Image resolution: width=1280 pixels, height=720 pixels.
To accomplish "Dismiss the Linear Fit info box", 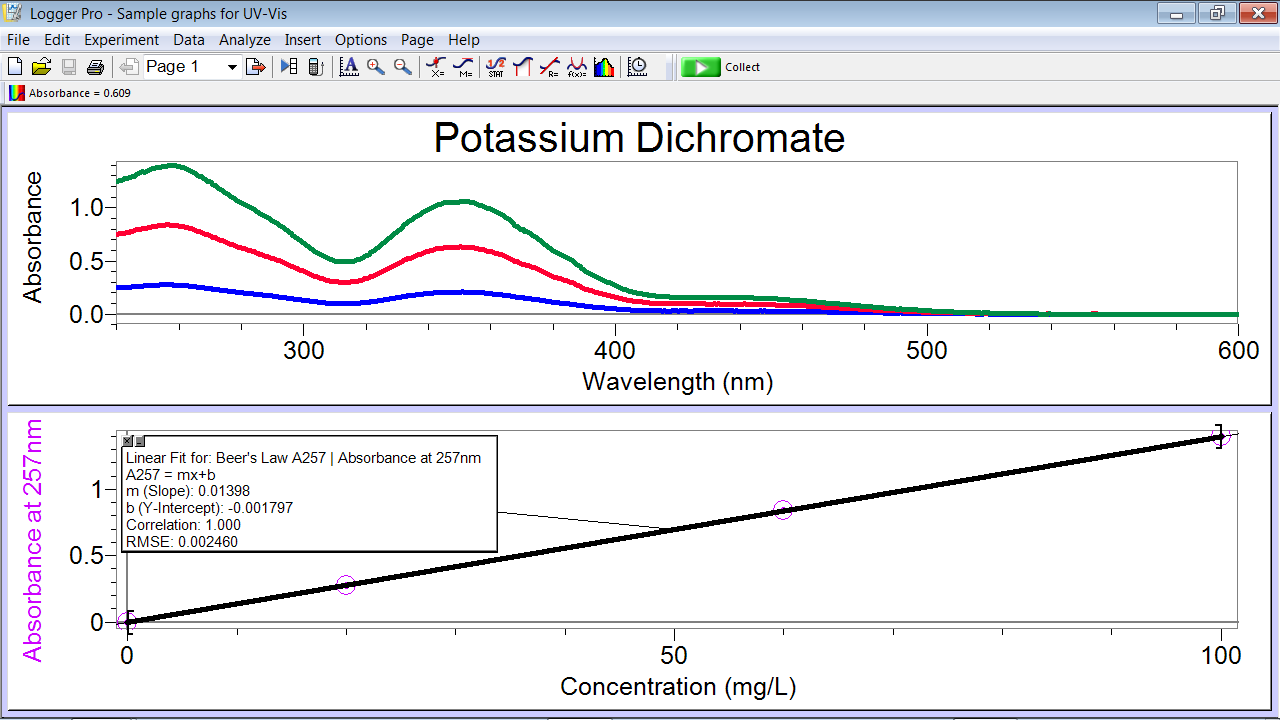I will 127,440.
